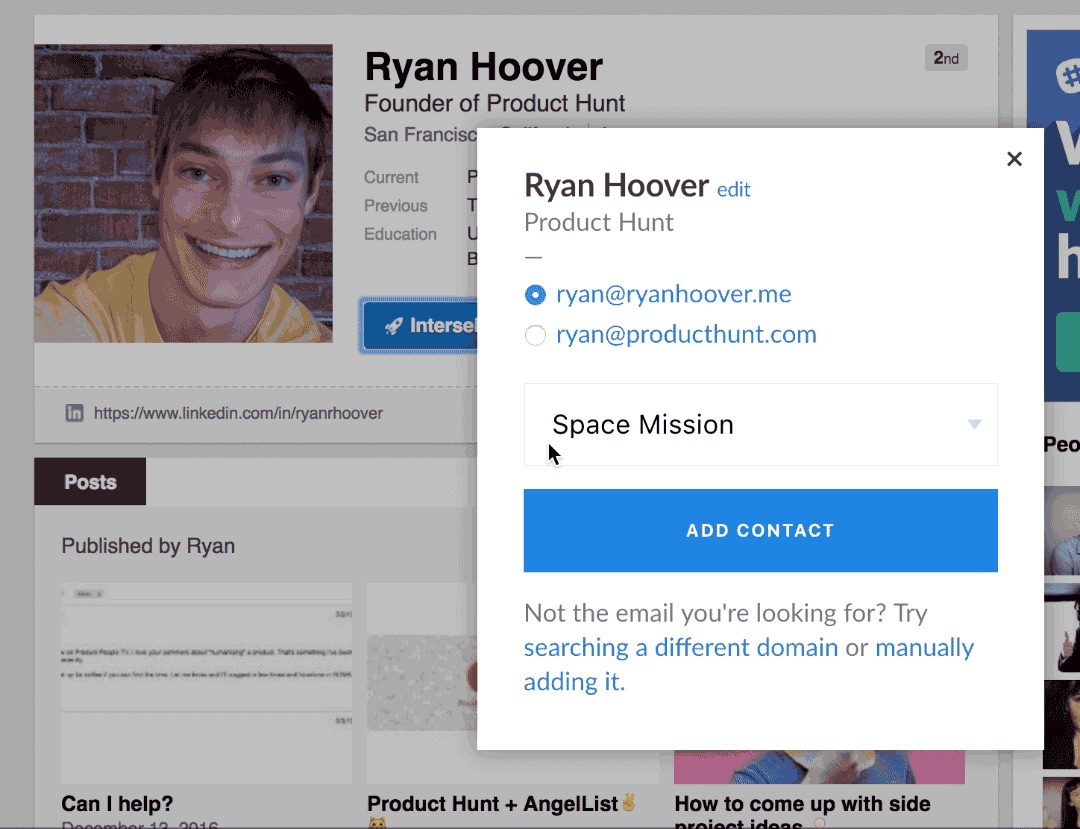
Task: Click the Published by Ryan heading
Action: [148, 546]
